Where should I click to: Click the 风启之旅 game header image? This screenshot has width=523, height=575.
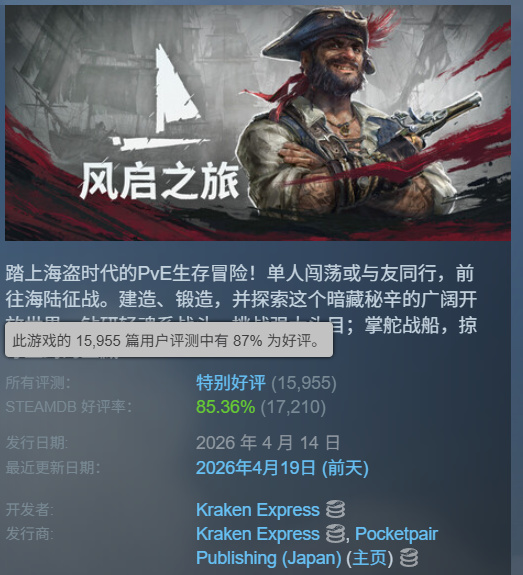(x=258, y=123)
